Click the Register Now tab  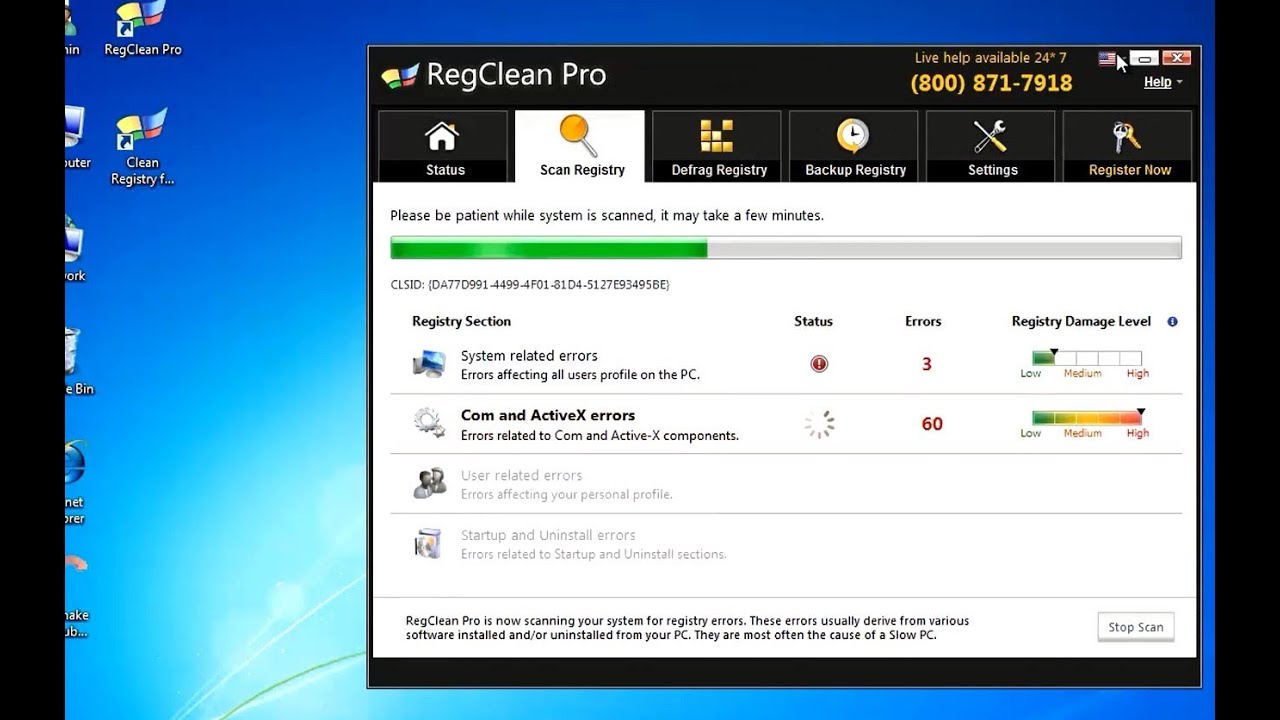(1128, 146)
